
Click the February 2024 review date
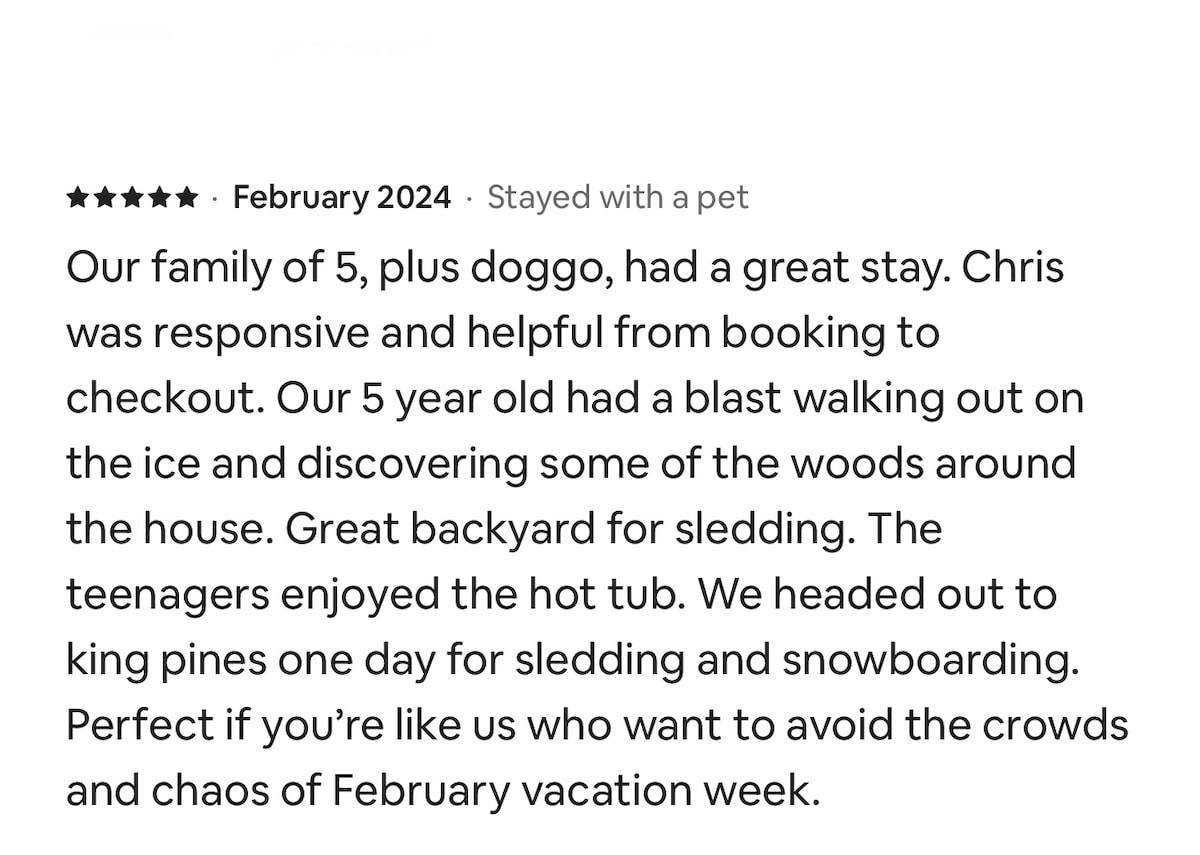(342, 198)
